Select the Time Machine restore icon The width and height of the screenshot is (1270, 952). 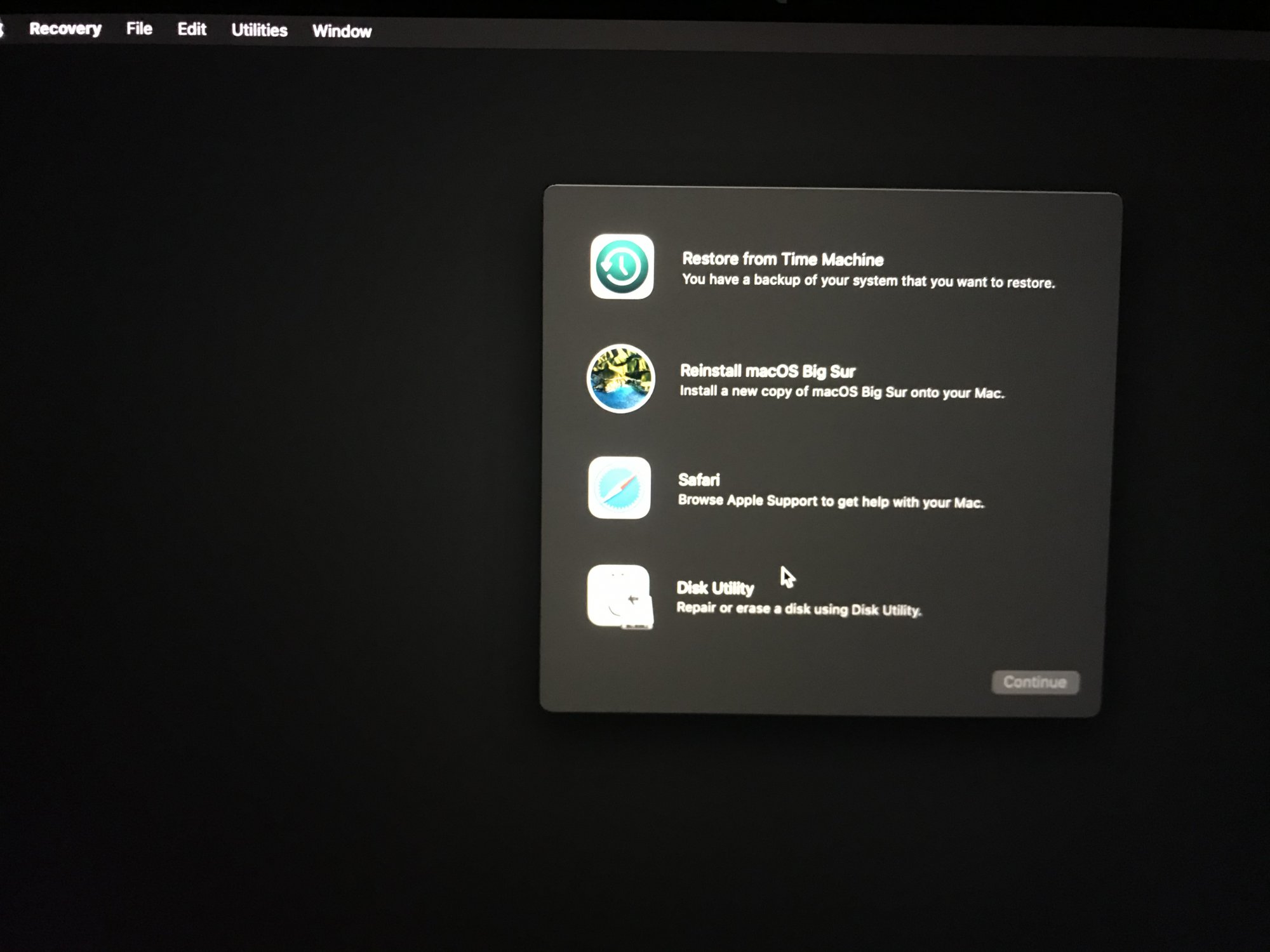click(622, 267)
